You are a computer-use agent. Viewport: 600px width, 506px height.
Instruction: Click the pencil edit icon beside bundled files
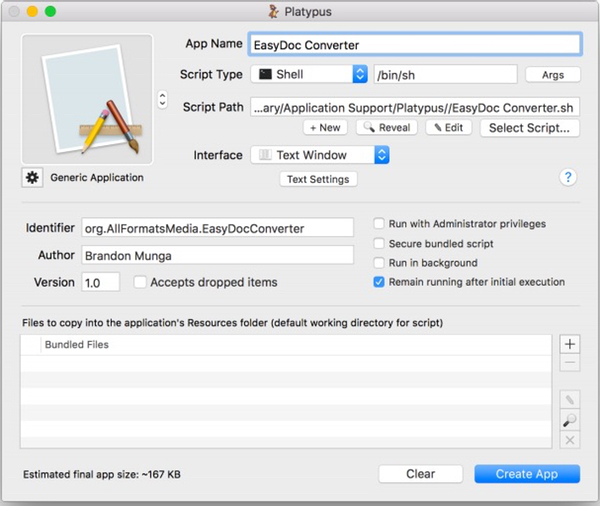click(570, 400)
